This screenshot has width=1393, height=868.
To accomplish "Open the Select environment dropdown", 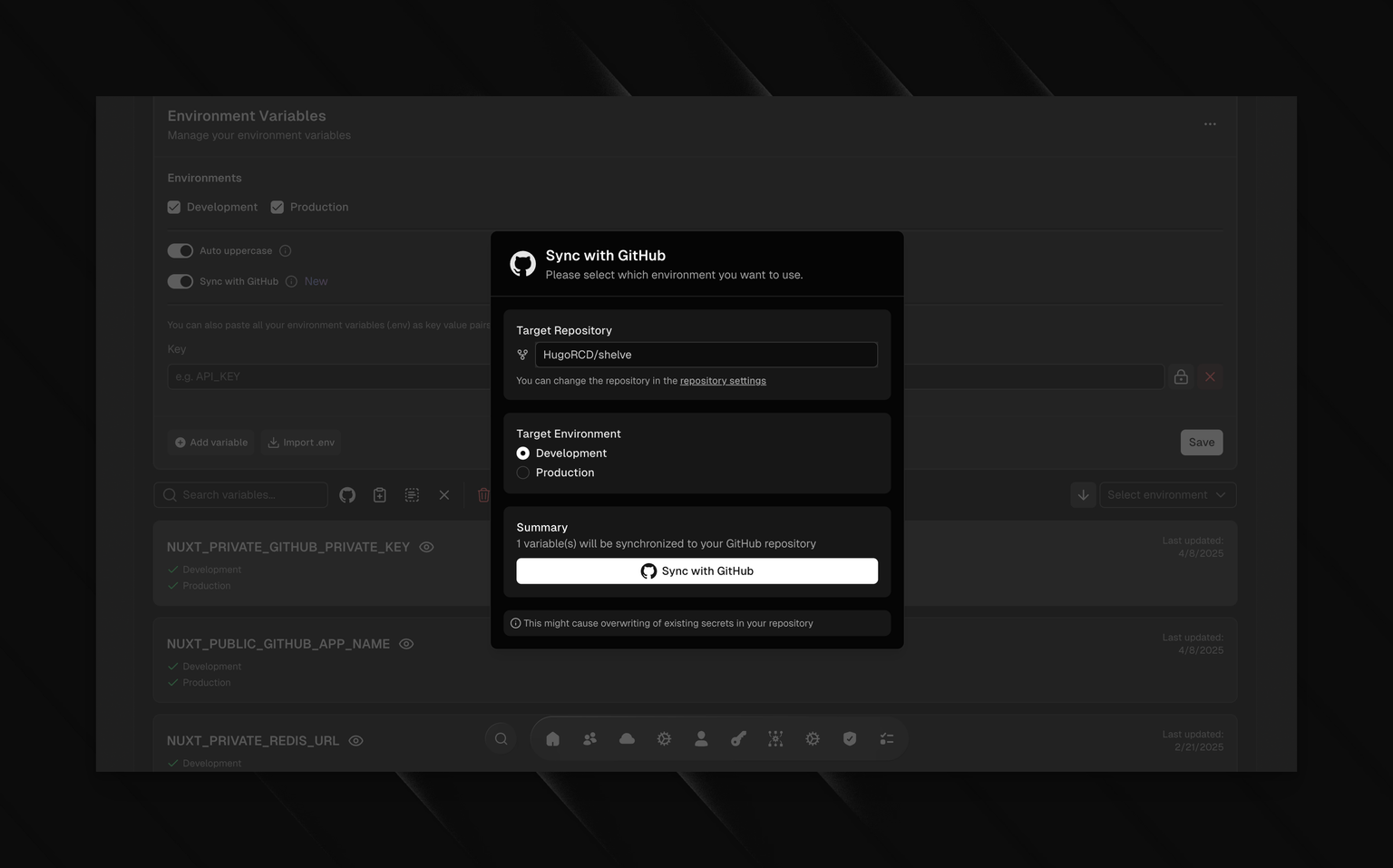I will click(1167, 495).
